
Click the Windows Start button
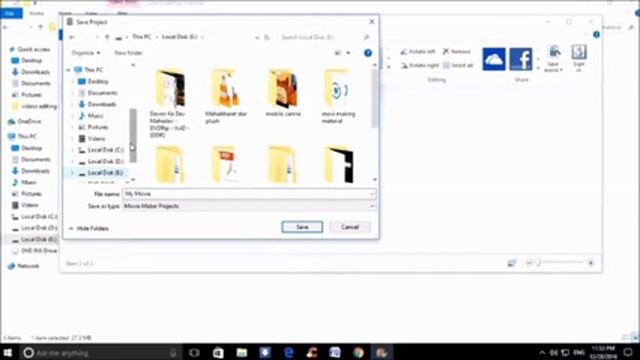point(7,352)
